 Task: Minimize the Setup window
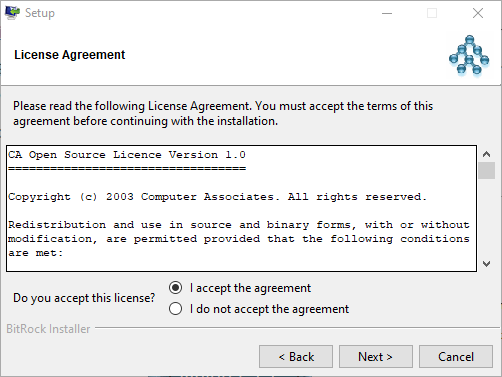pos(387,13)
